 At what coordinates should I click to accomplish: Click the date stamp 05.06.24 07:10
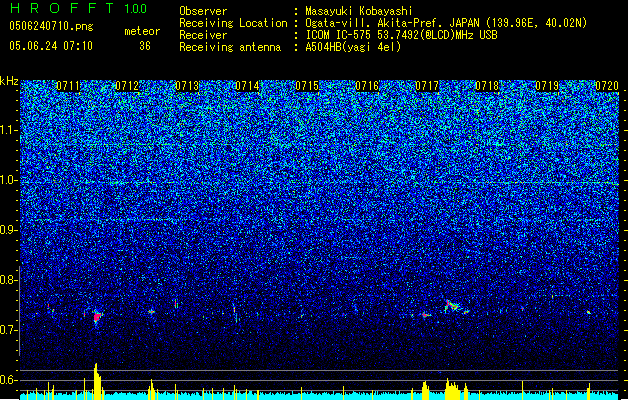point(51,46)
